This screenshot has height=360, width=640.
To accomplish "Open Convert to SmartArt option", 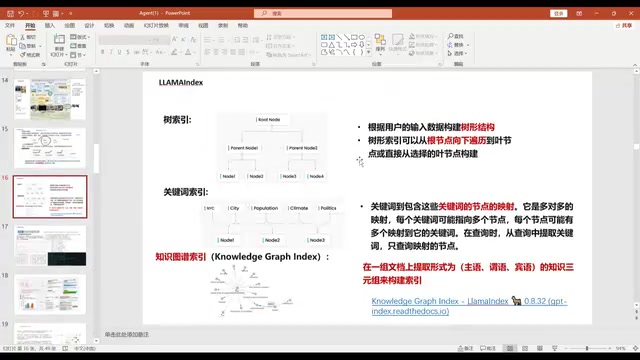I will 288,55.
